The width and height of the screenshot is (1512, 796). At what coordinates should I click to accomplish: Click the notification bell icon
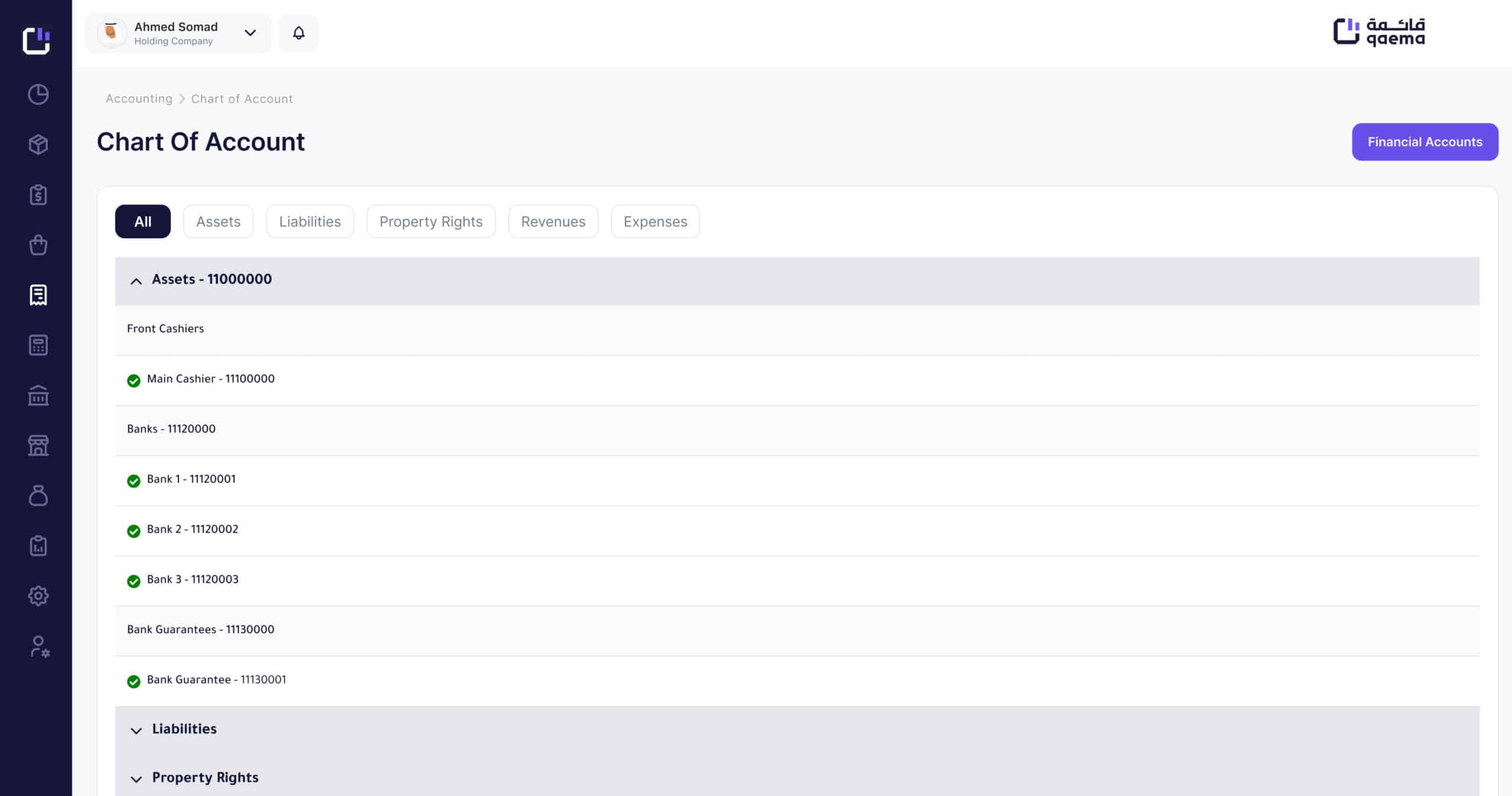pyautogui.click(x=299, y=33)
